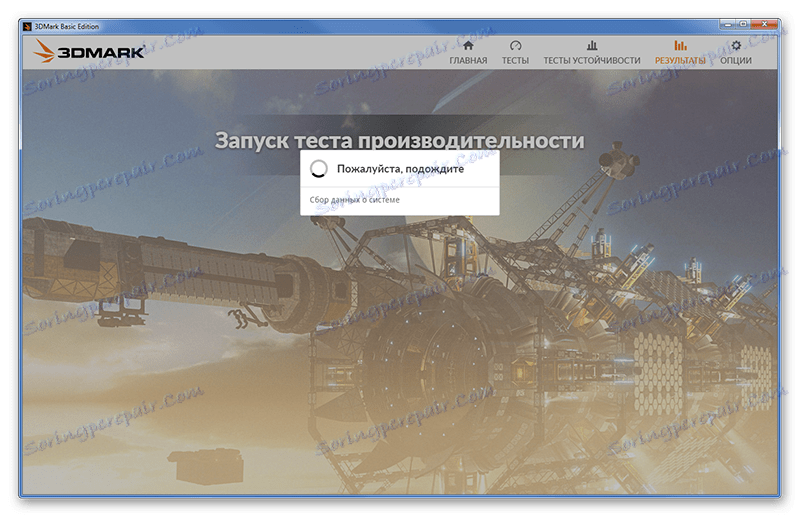Go to the ОПЦИИ tab label
The image size is (800, 517).
pos(736,60)
